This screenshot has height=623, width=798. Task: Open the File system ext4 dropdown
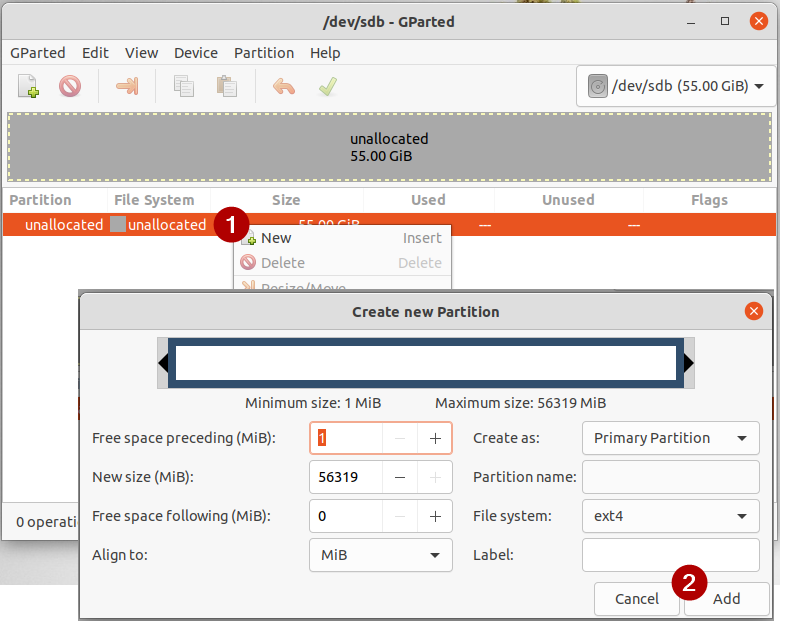click(x=671, y=516)
